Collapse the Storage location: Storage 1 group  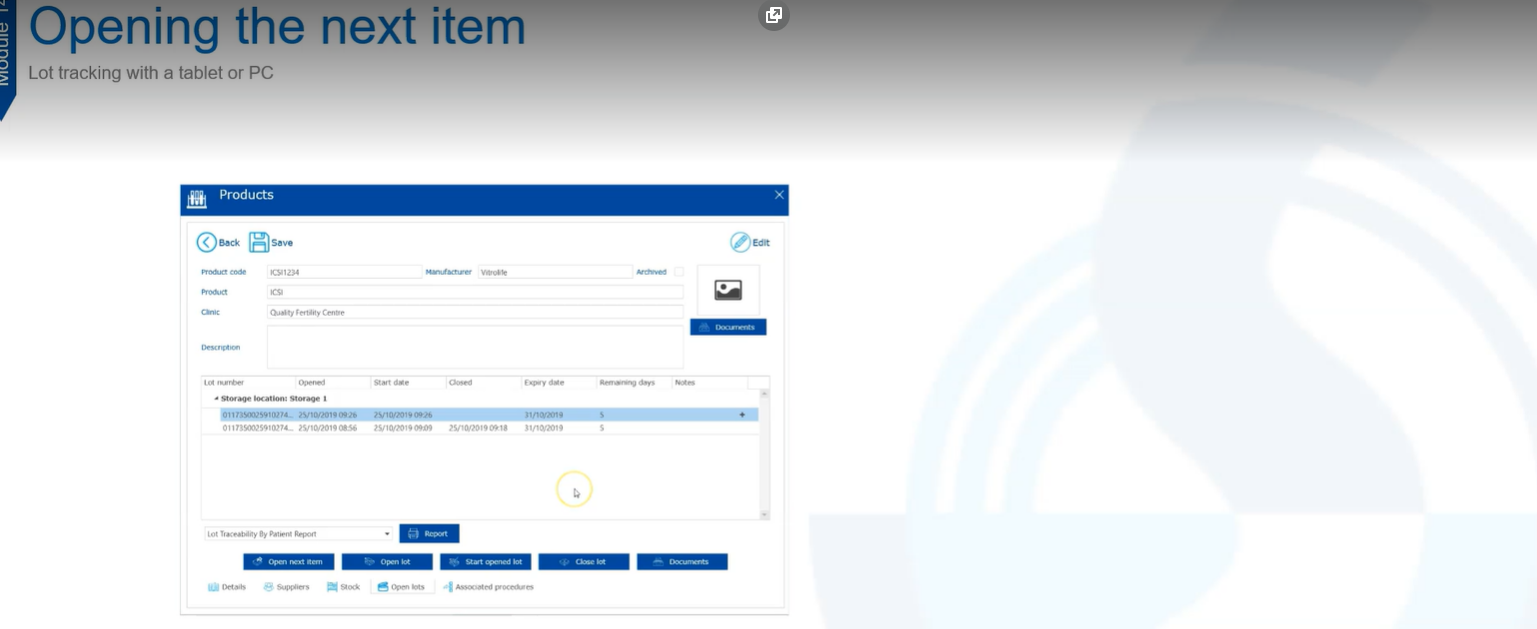pyautogui.click(x=216, y=399)
